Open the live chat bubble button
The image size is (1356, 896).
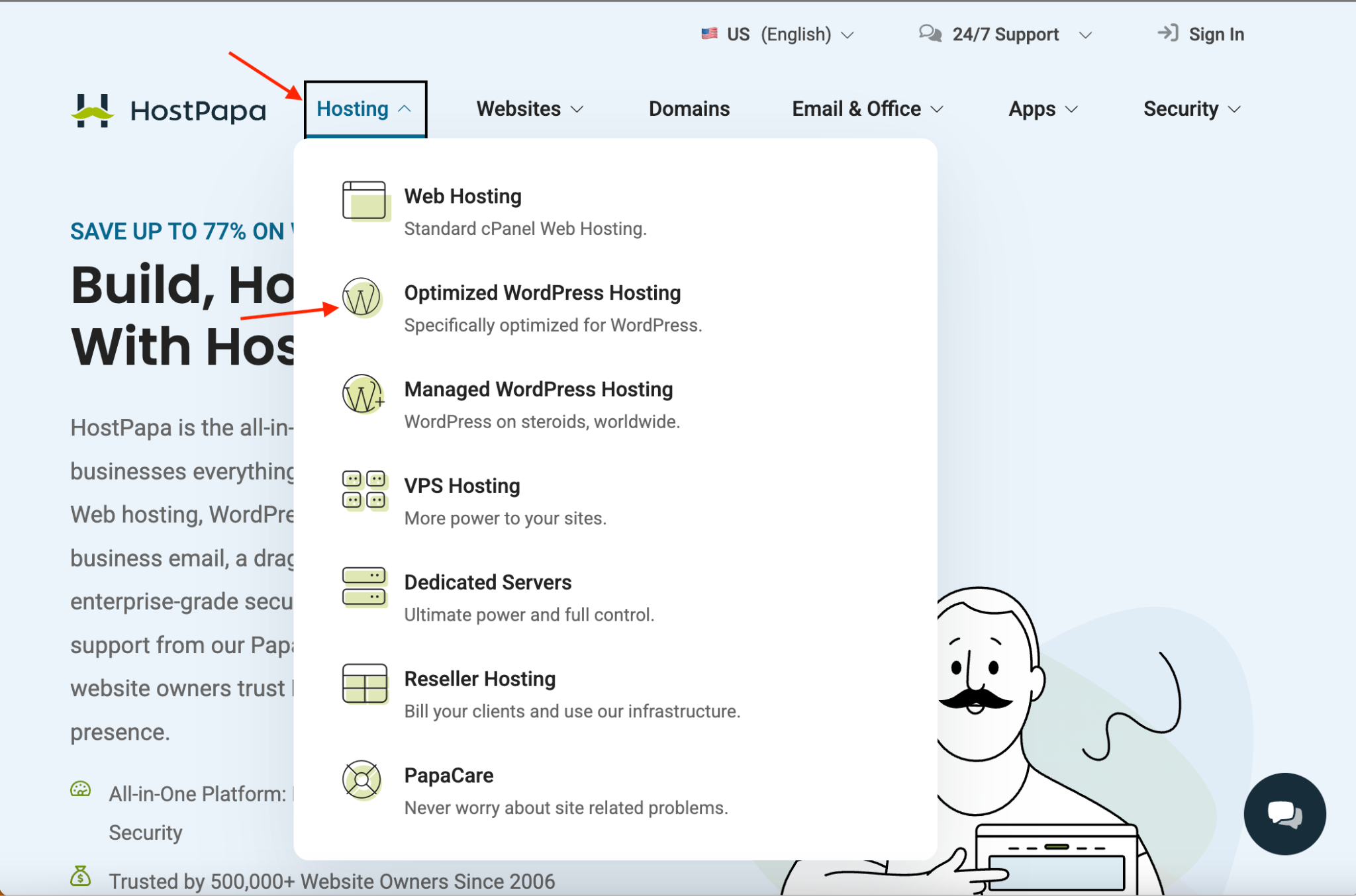point(1284,813)
